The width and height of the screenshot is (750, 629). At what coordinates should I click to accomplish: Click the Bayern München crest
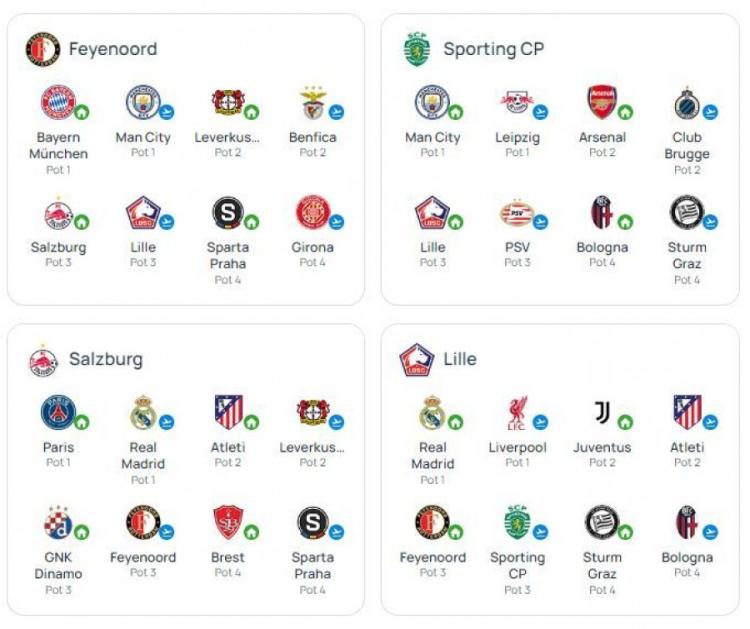tap(57, 103)
